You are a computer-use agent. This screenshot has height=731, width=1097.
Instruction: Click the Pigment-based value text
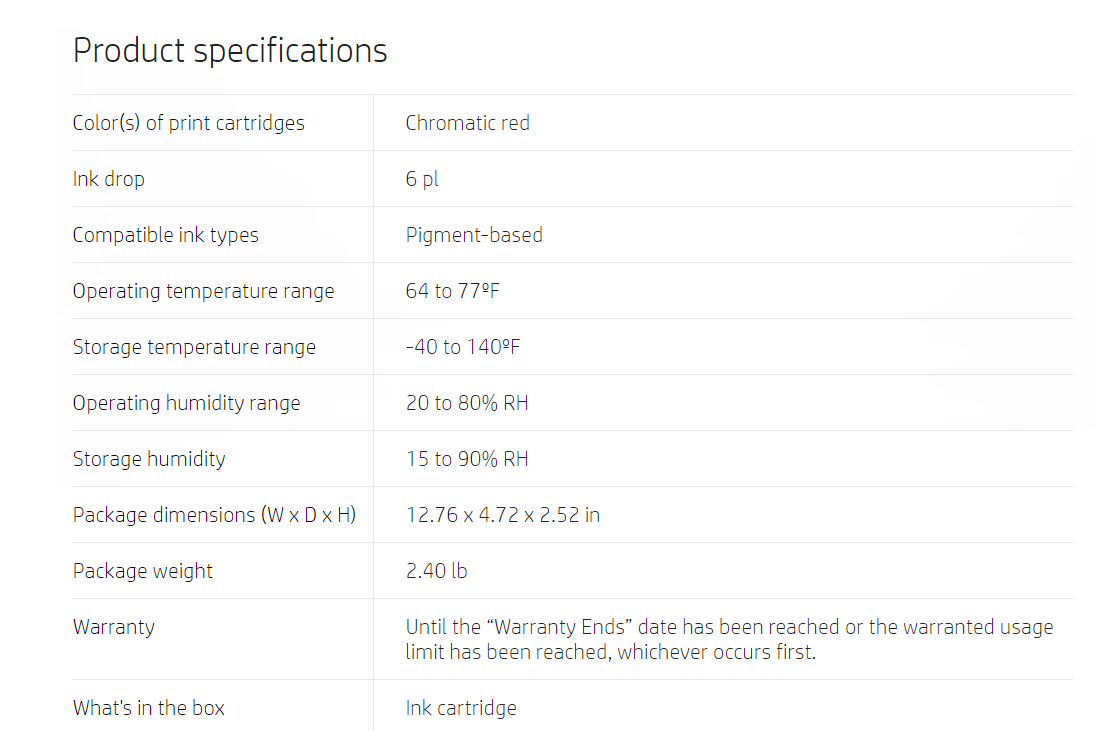[x=474, y=235]
